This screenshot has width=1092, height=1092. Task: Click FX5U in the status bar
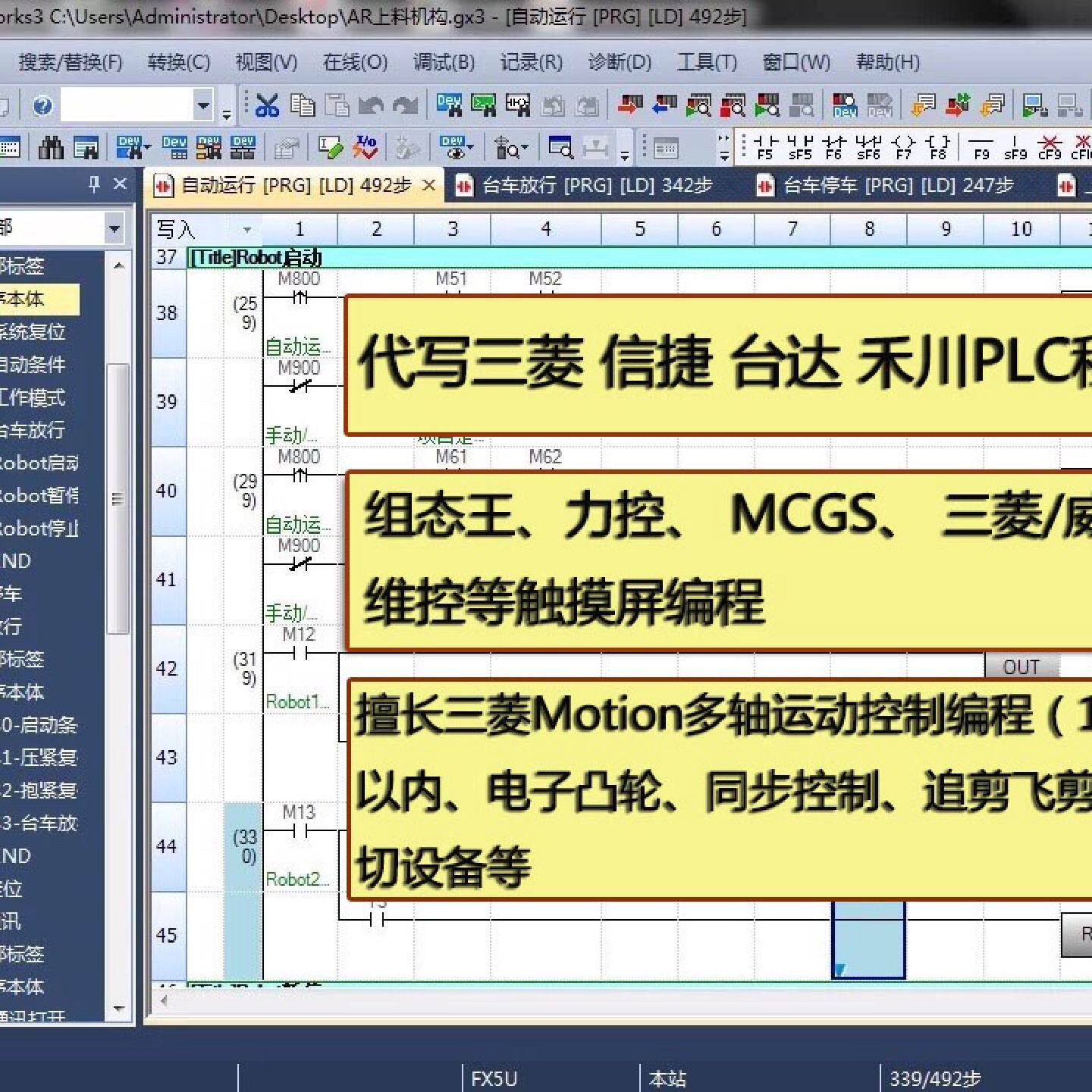(494, 1078)
